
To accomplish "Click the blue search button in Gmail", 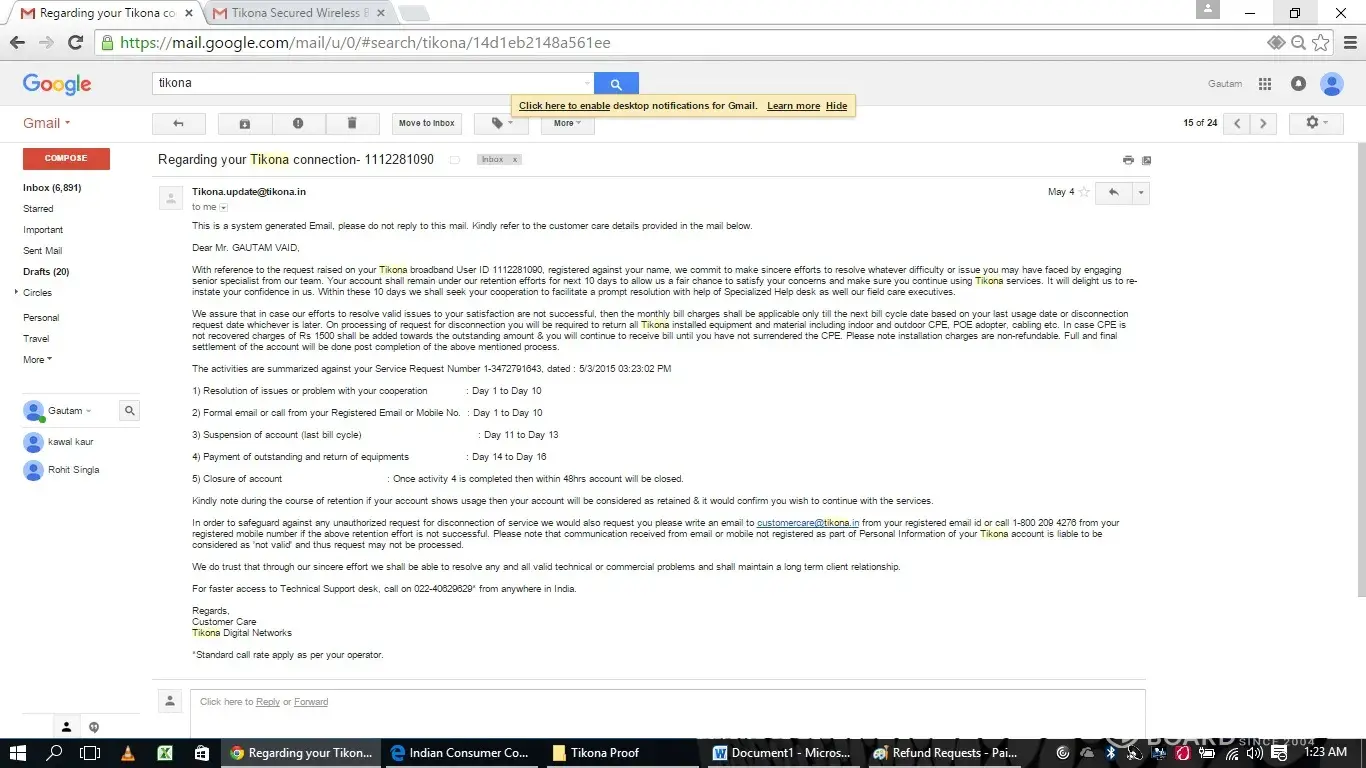I will (x=616, y=84).
